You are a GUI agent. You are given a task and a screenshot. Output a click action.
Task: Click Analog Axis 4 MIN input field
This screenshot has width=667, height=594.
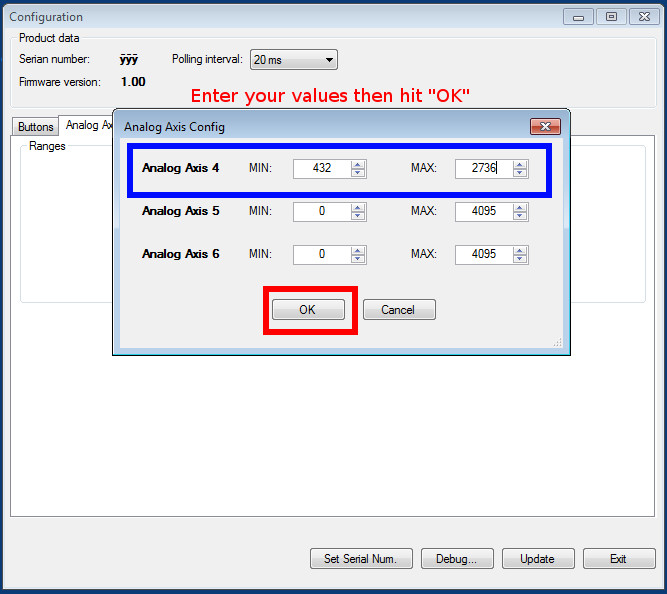click(322, 168)
